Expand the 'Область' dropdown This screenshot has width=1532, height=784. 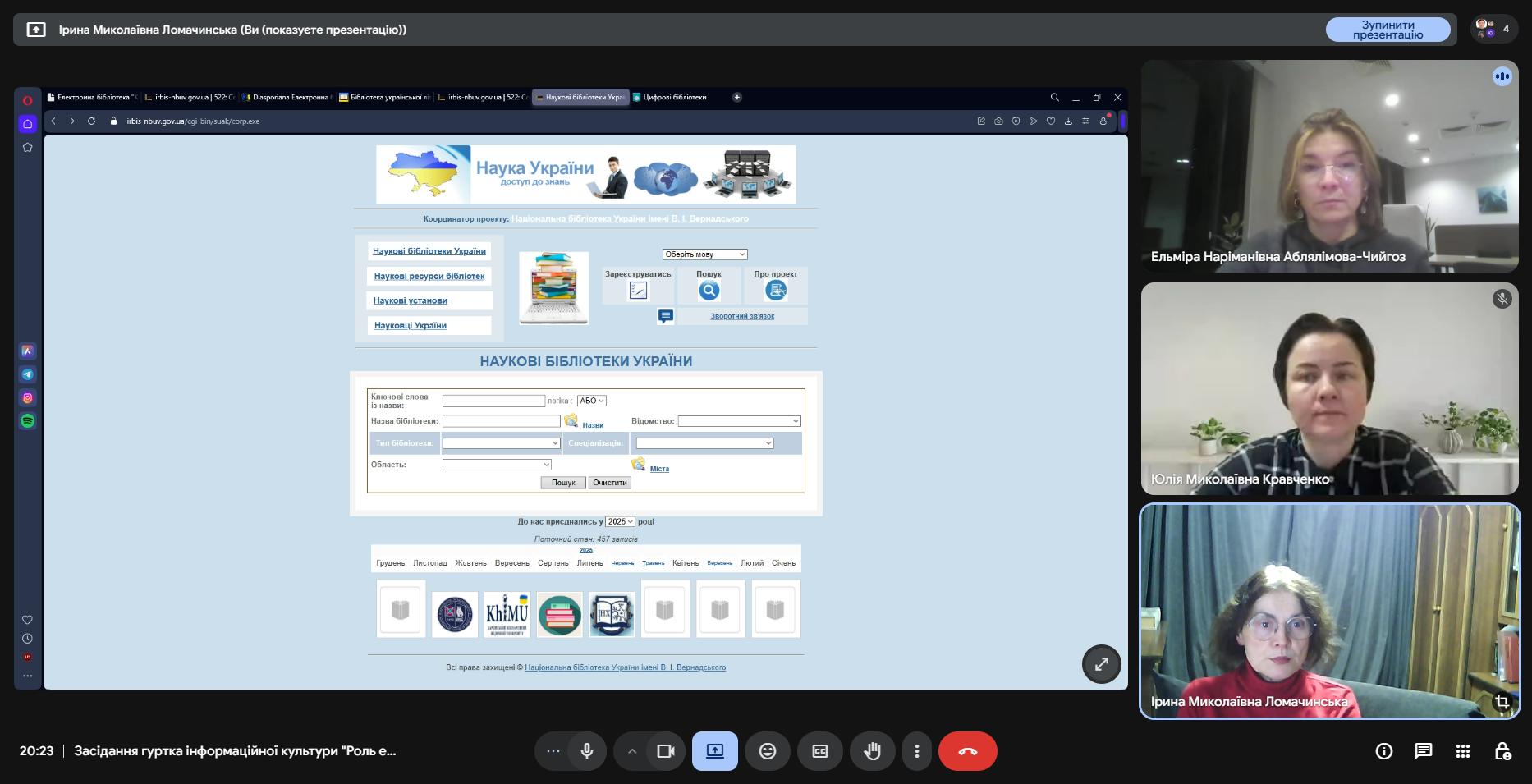coord(497,465)
